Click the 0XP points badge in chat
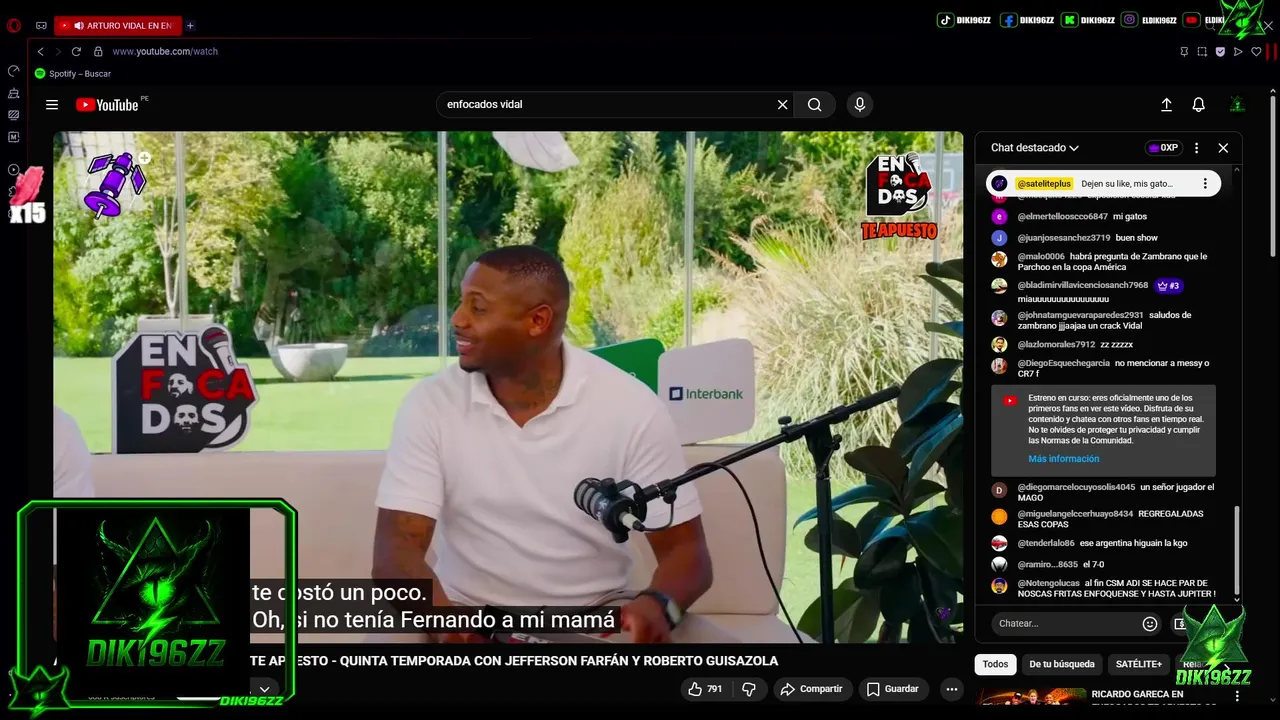 click(1163, 148)
